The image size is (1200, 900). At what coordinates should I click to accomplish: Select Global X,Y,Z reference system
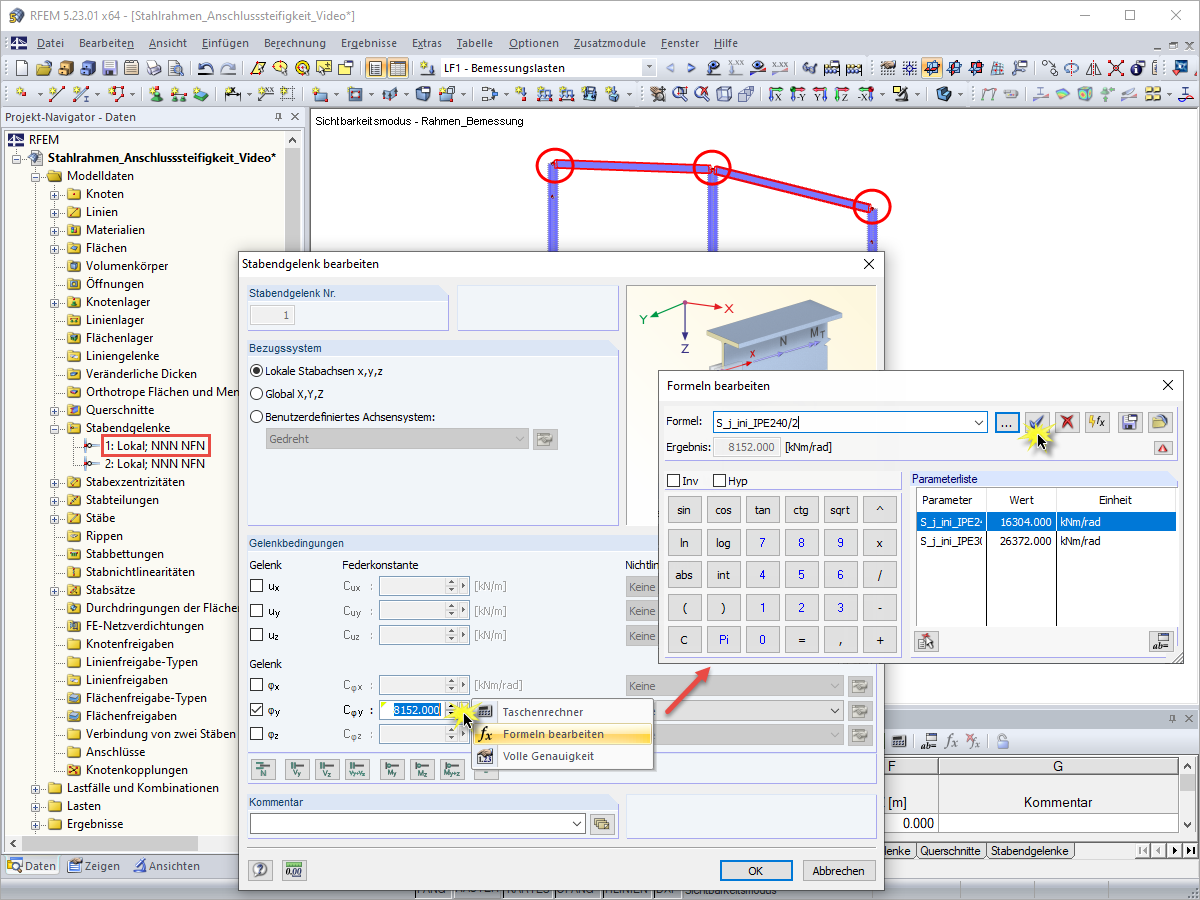pyautogui.click(x=256, y=394)
